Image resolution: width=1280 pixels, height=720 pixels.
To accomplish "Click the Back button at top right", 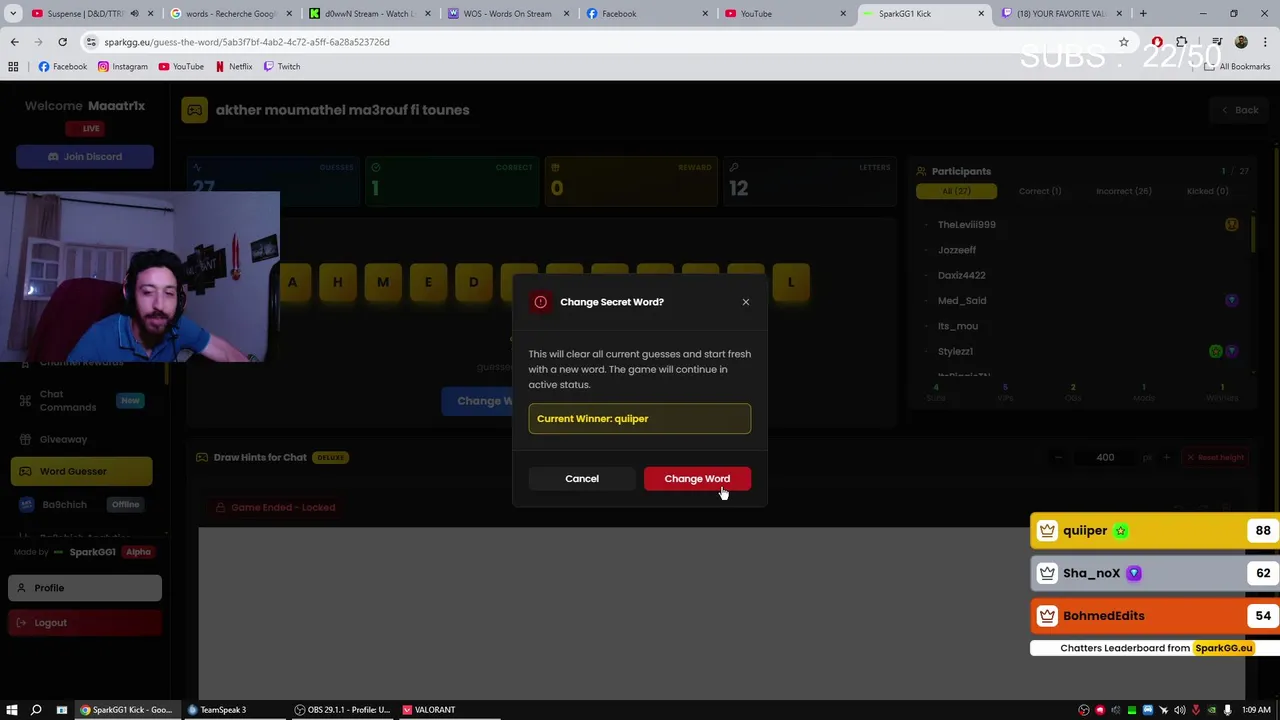I will click(1239, 110).
